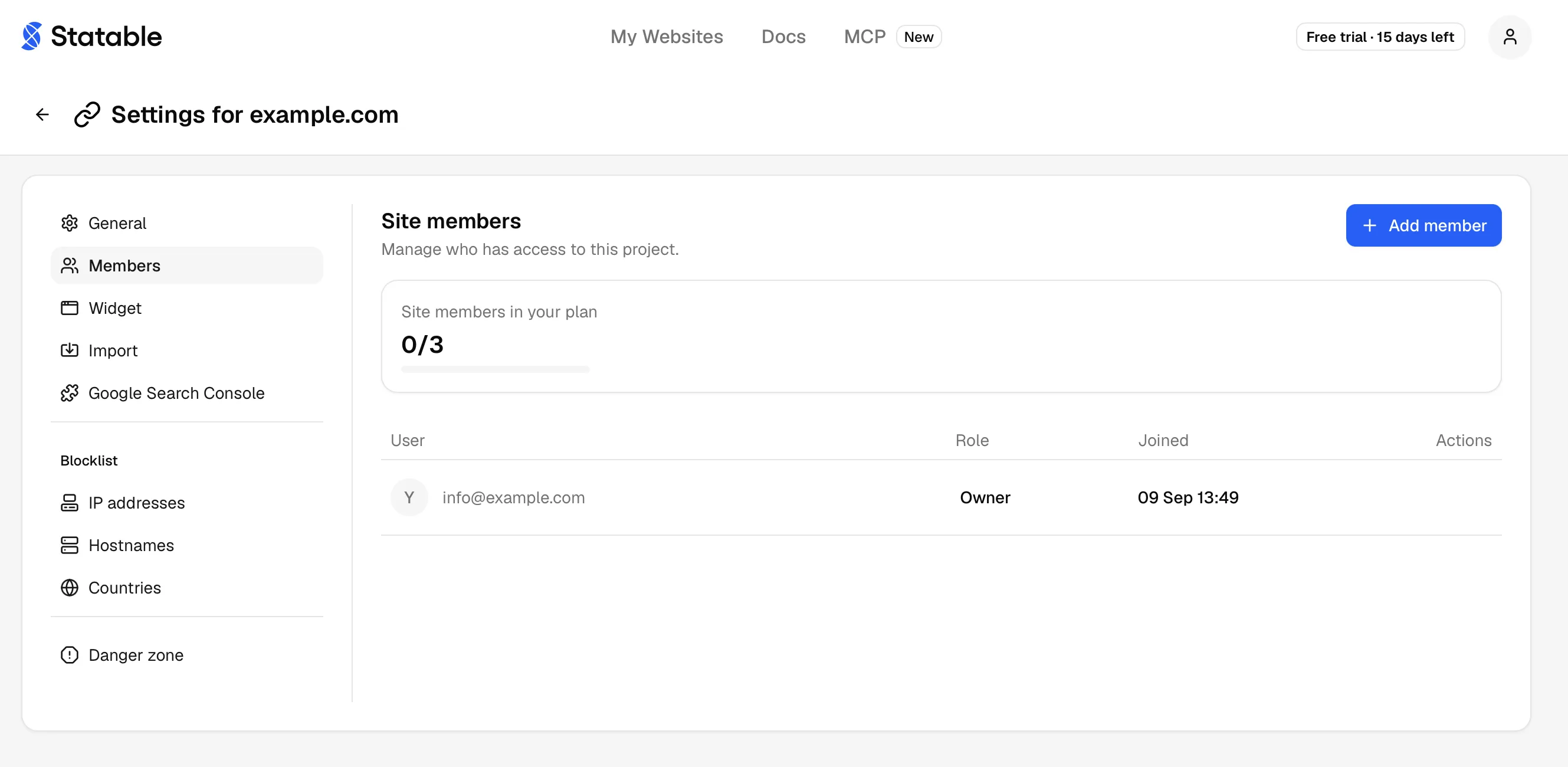The image size is (1568, 767).
Task: Open the Widget settings label
Action: 115,309
